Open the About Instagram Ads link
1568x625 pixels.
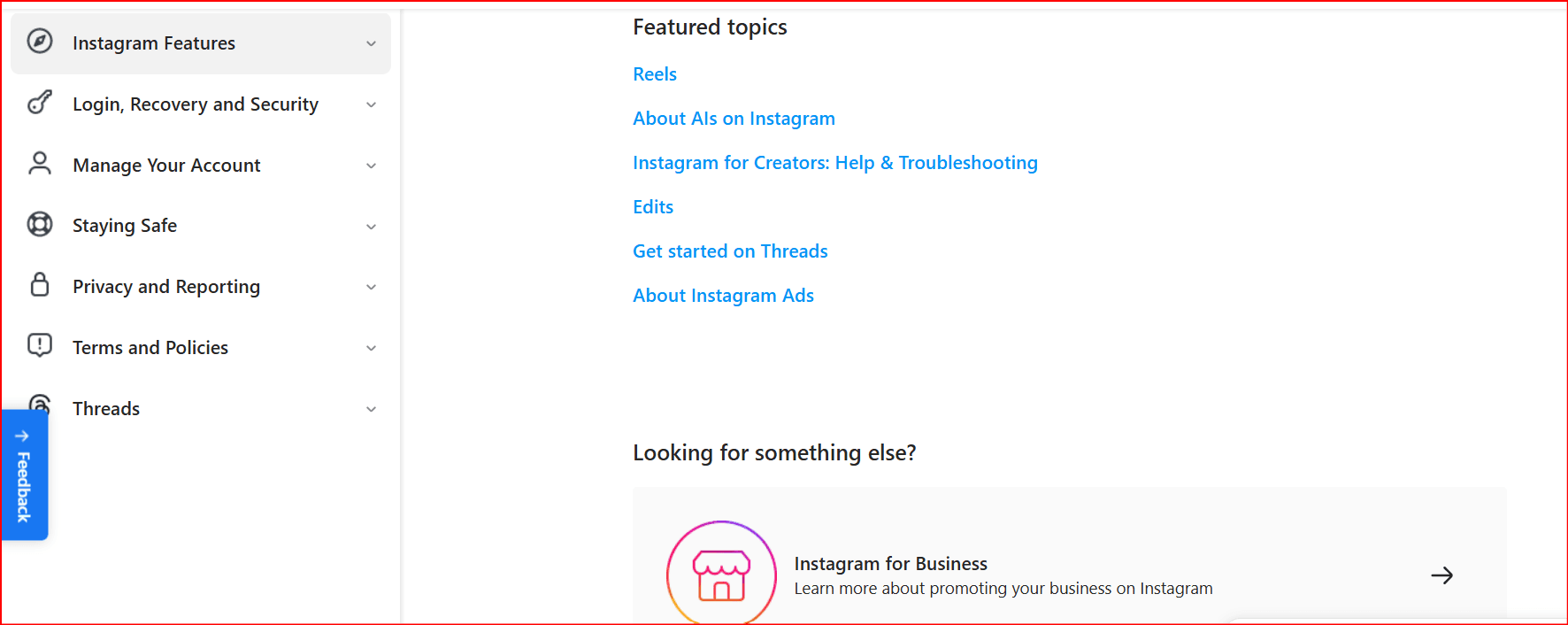coord(723,296)
